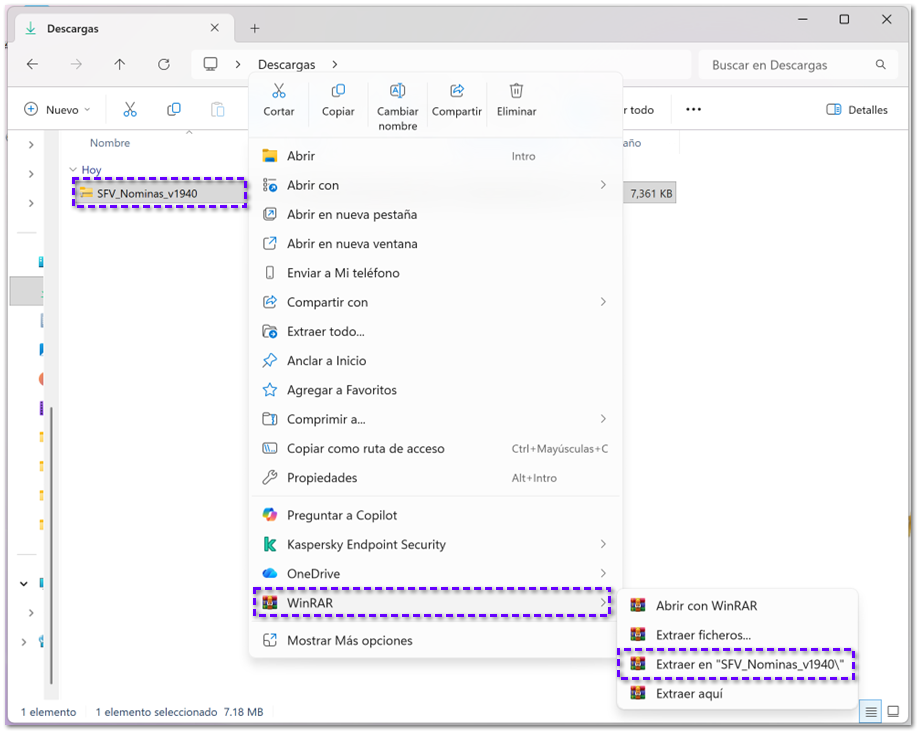Choose Extraer en "SFV_Nominas_v1940\"
The image size is (920, 734).
click(x=737, y=664)
